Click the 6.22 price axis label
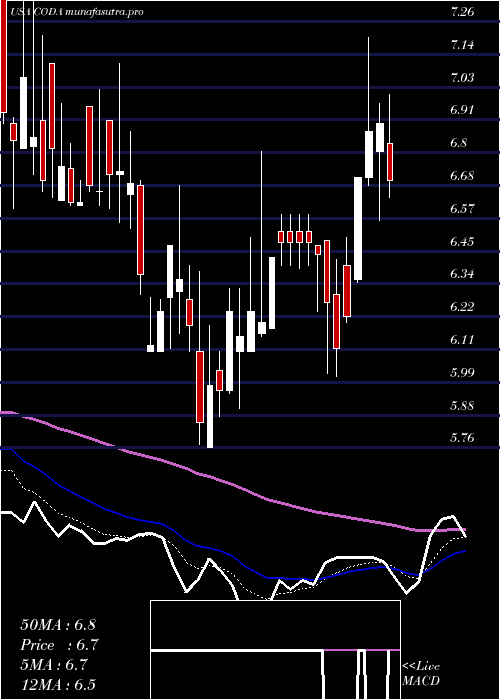Viewport: 500px width, 700px height. pos(462,307)
